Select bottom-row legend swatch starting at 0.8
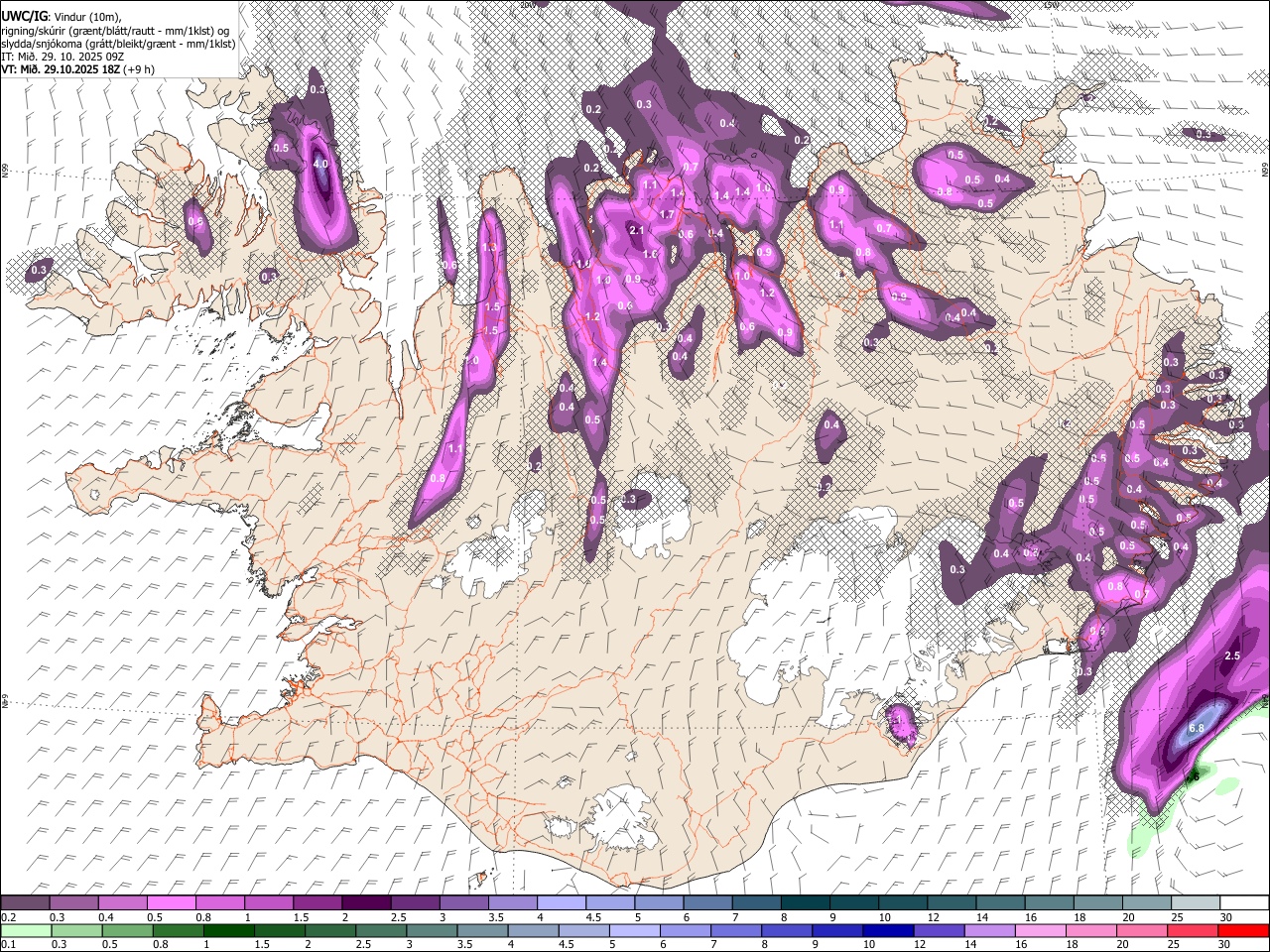Viewport: 1270px width, 952px height. [179, 931]
